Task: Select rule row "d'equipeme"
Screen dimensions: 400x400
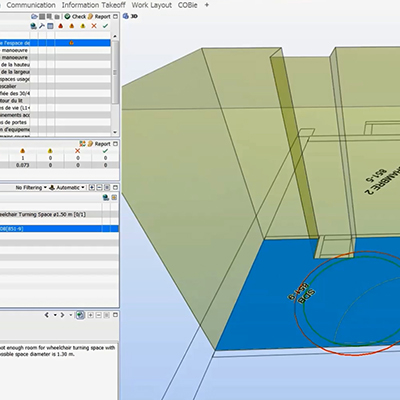Action: [x=55, y=129]
